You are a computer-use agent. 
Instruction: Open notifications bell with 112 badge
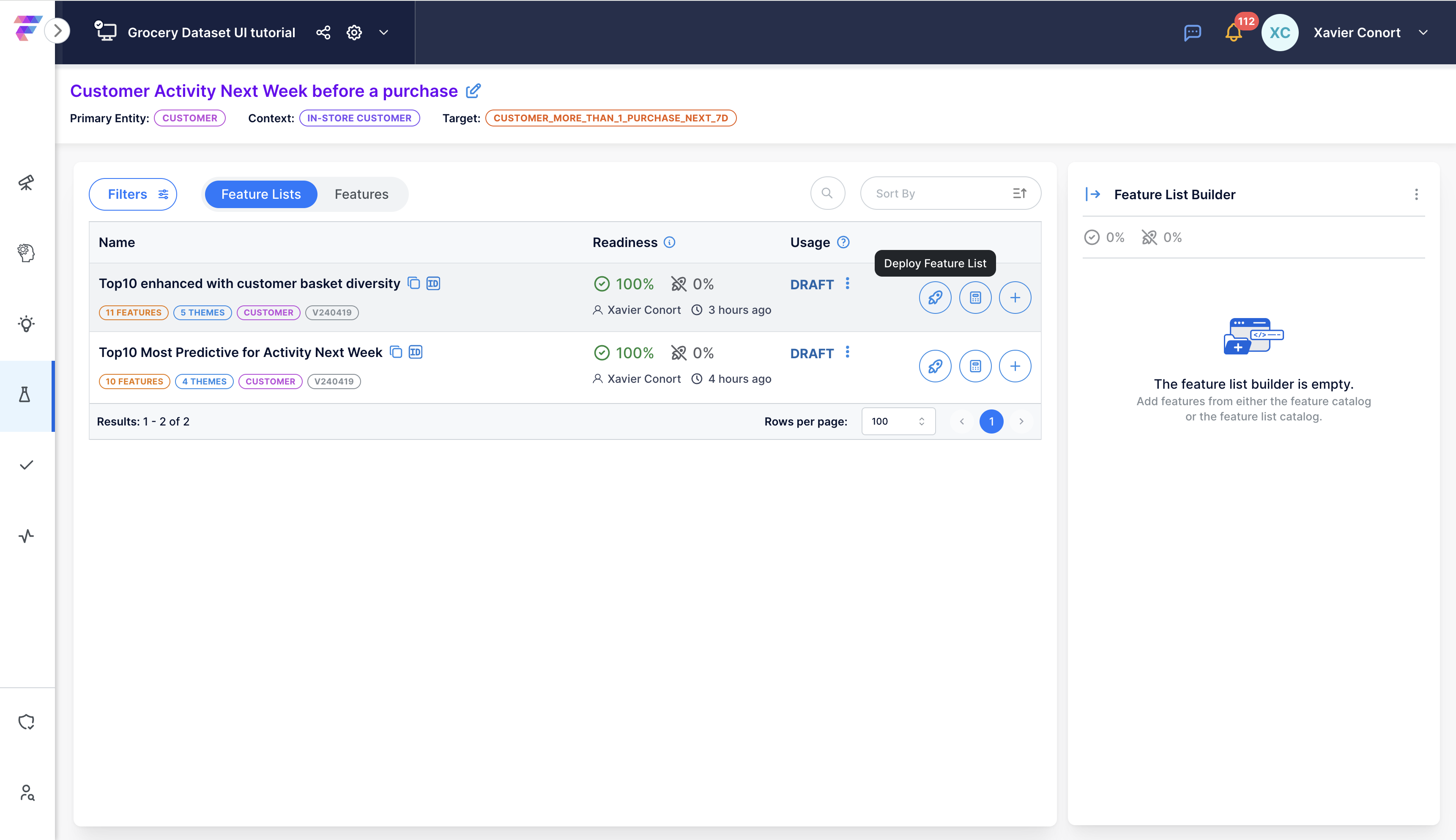click(x=1234, y=32)
